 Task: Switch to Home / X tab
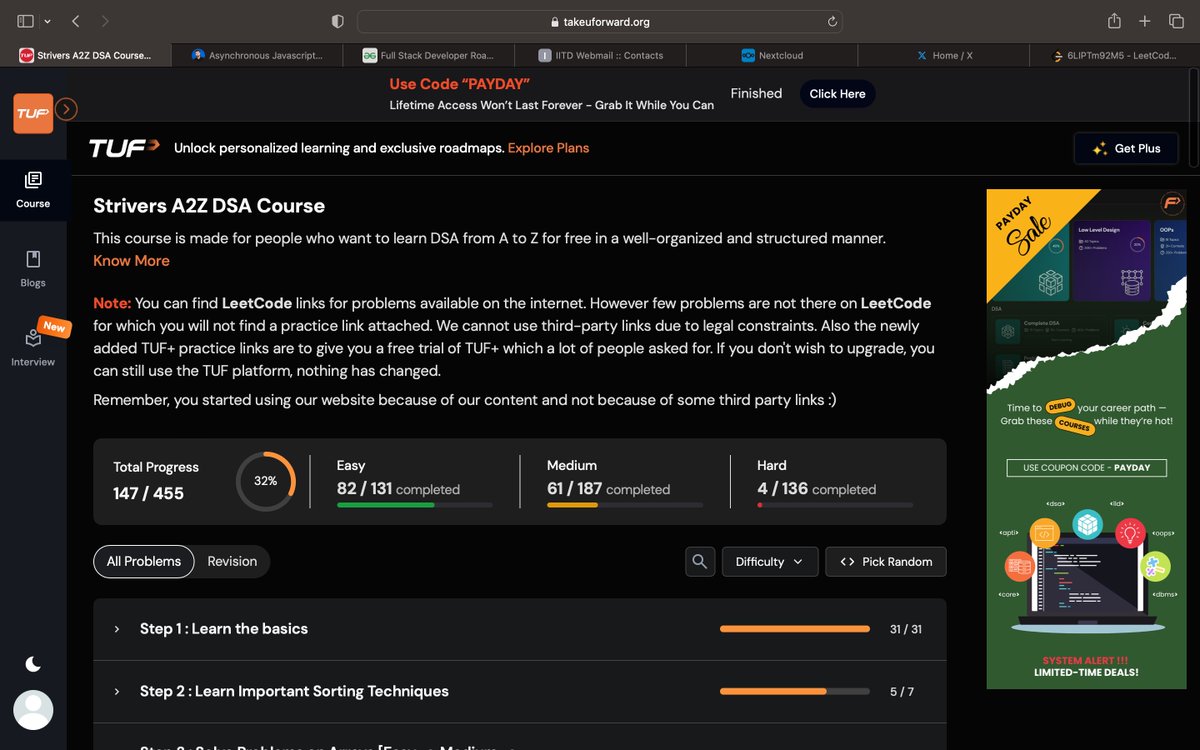point(944,55)
